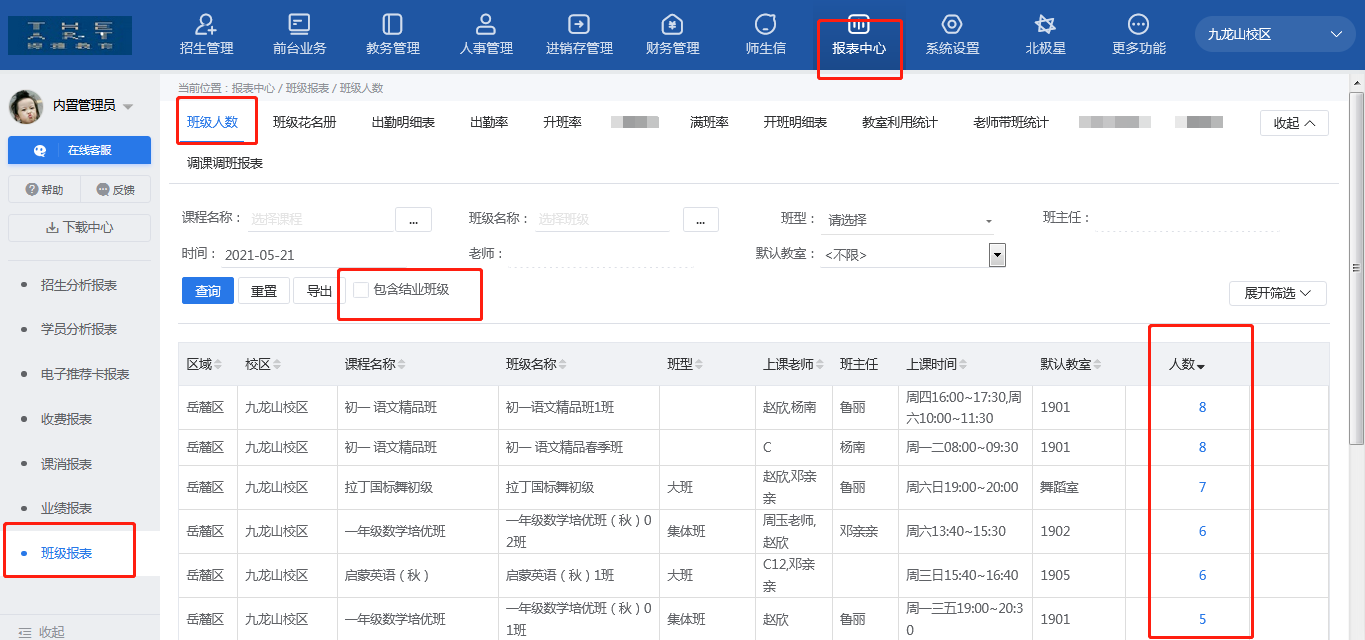Switch to 出勤率 tab
This screenshot has height=640, width=1365.
pos(489,122)
